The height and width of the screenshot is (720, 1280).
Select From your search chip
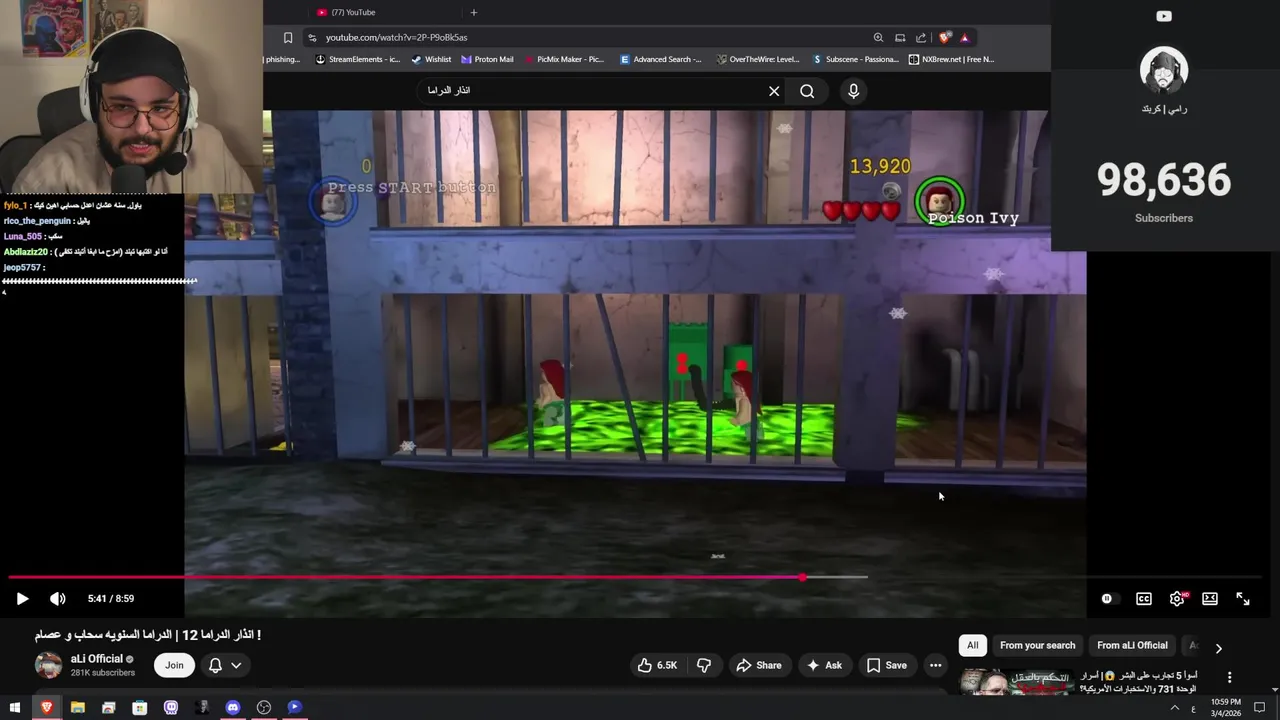[x=1037, y=646]
